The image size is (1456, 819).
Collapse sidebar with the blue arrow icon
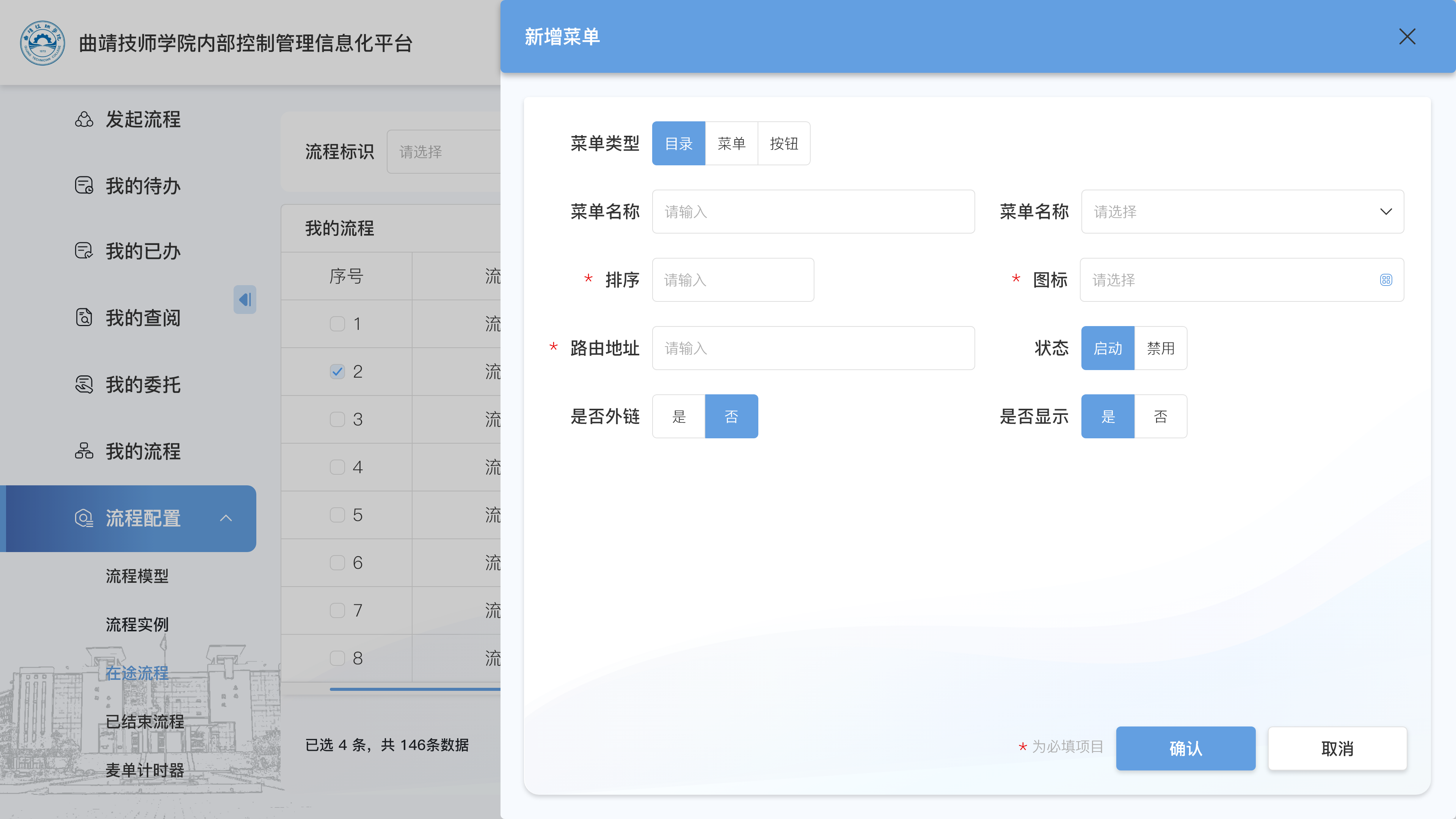245,300
